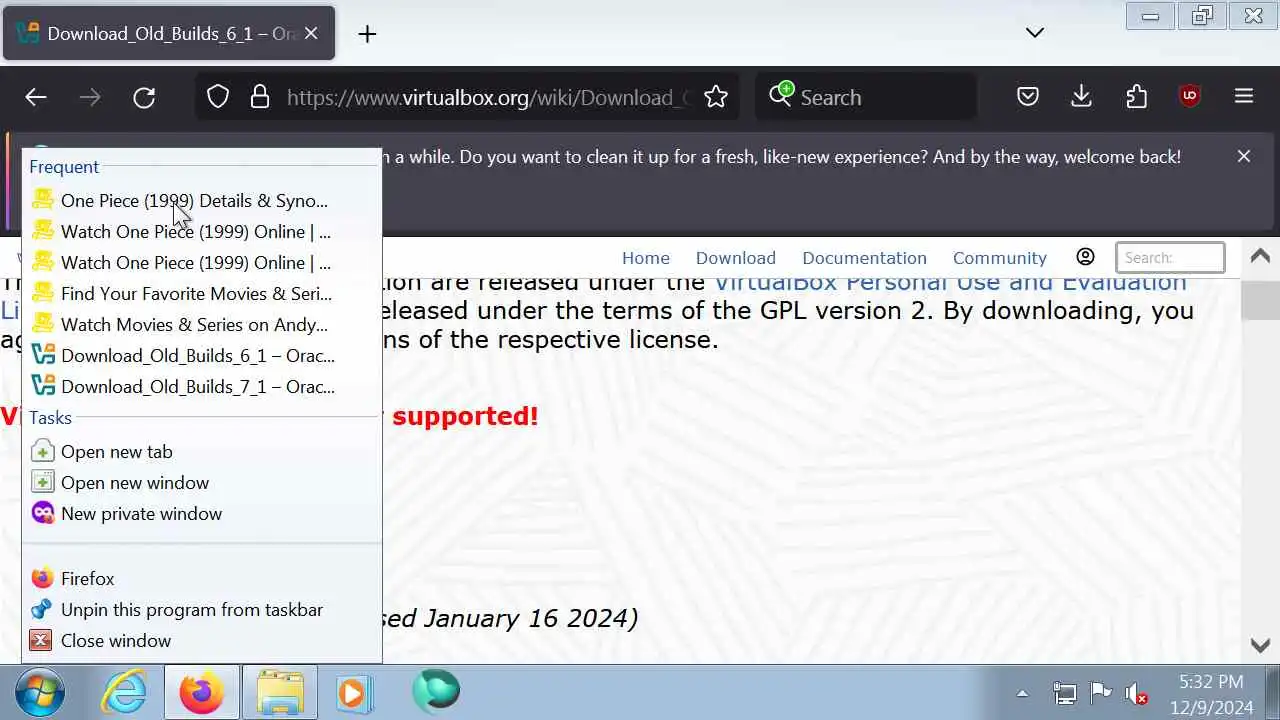Choose Open new window task
1280x720 pixels.
[x=201, y=483]
